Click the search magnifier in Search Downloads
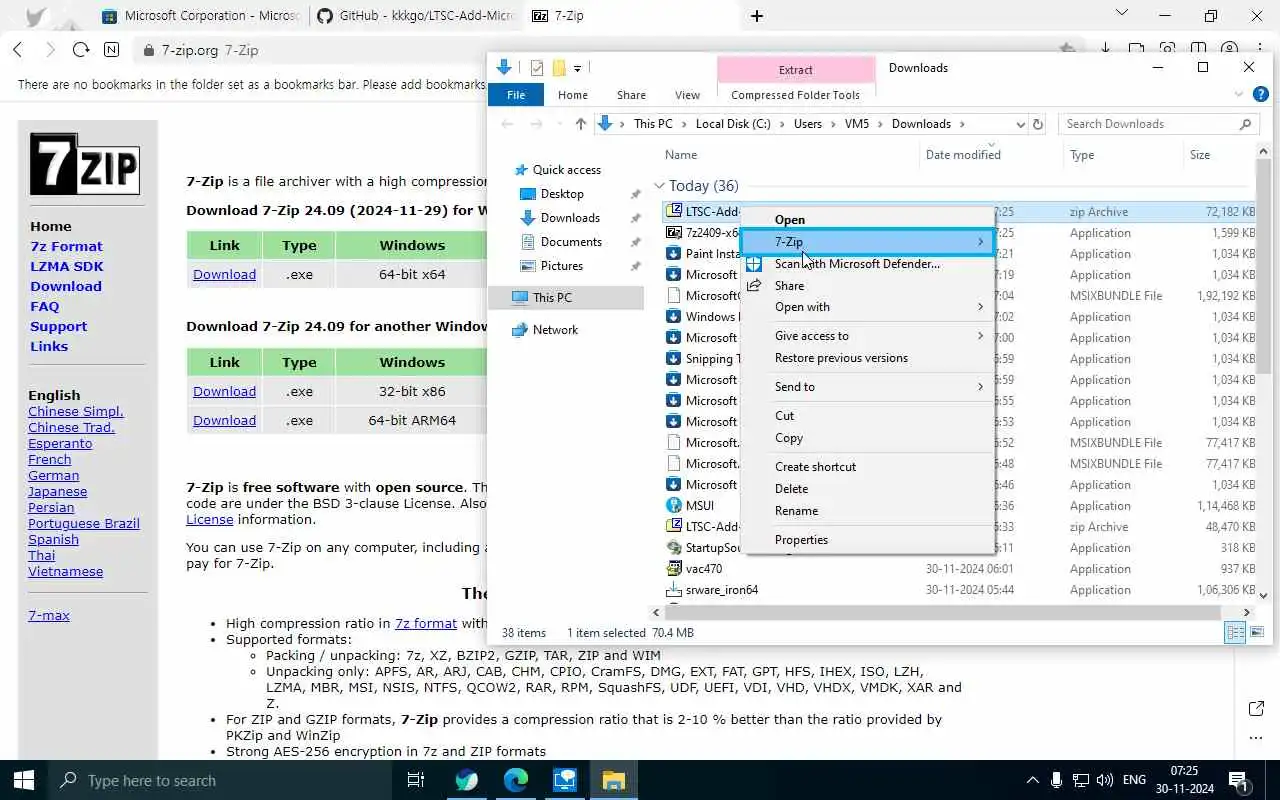Viewport: 1280px width, 800px height. (1245, 124)
